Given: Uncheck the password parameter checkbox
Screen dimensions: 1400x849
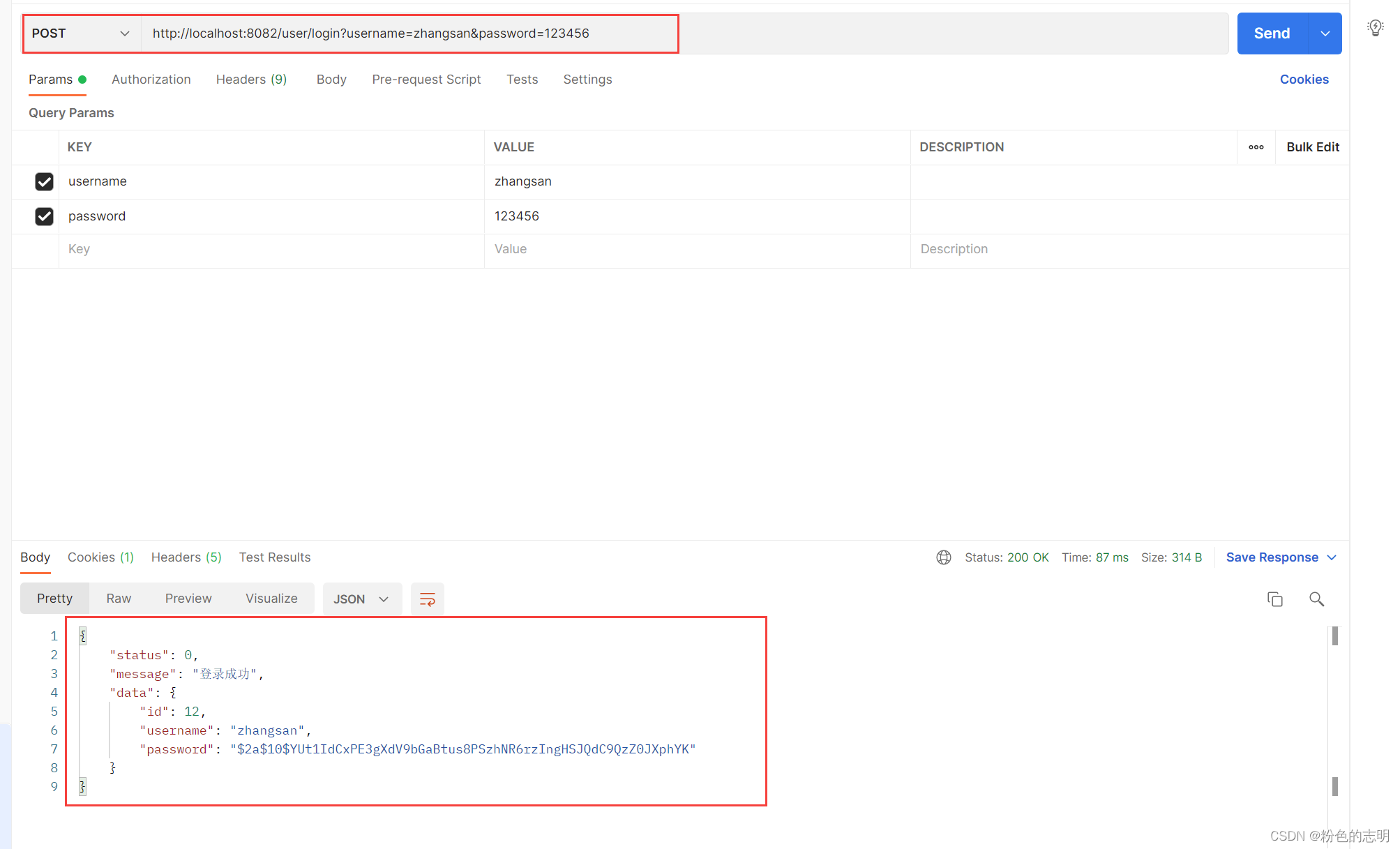Looking at the screenshot, I should coord(44,216).
